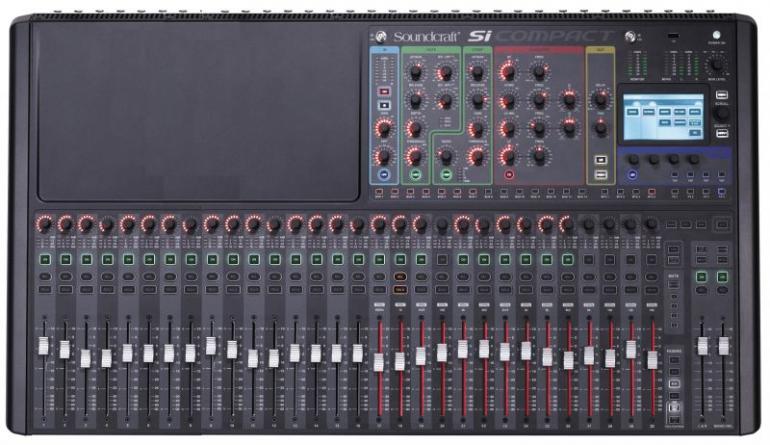770x445 pixels.
Task: Click the last channel fader with red track
Action: coord(652,360)
